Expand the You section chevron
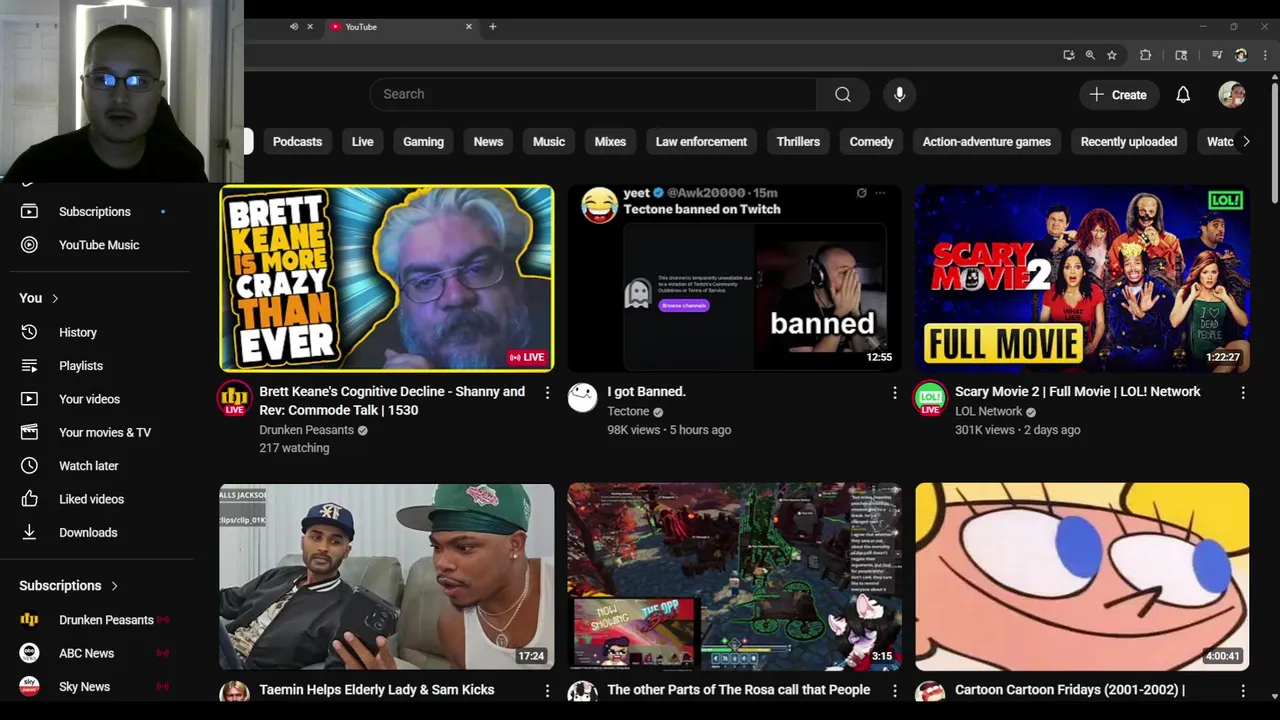This screenshot has width=1280, height=720. coord(55,298)
